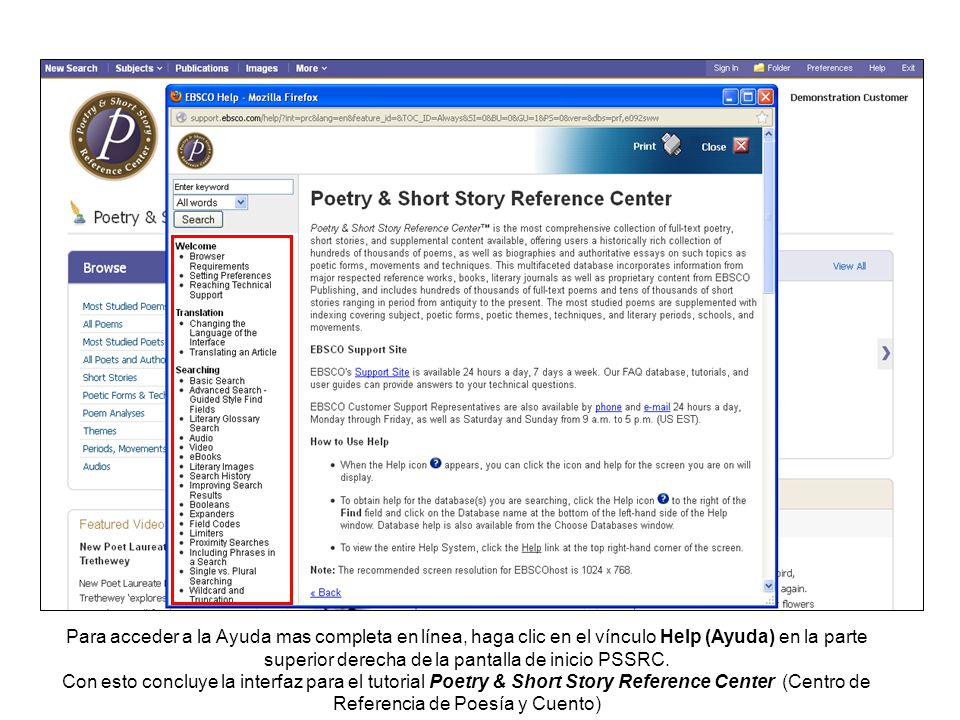The height and width of the screenshot is (720, 960).
Task: Open the Basic Search help topic
Action: tap(217, 381)
